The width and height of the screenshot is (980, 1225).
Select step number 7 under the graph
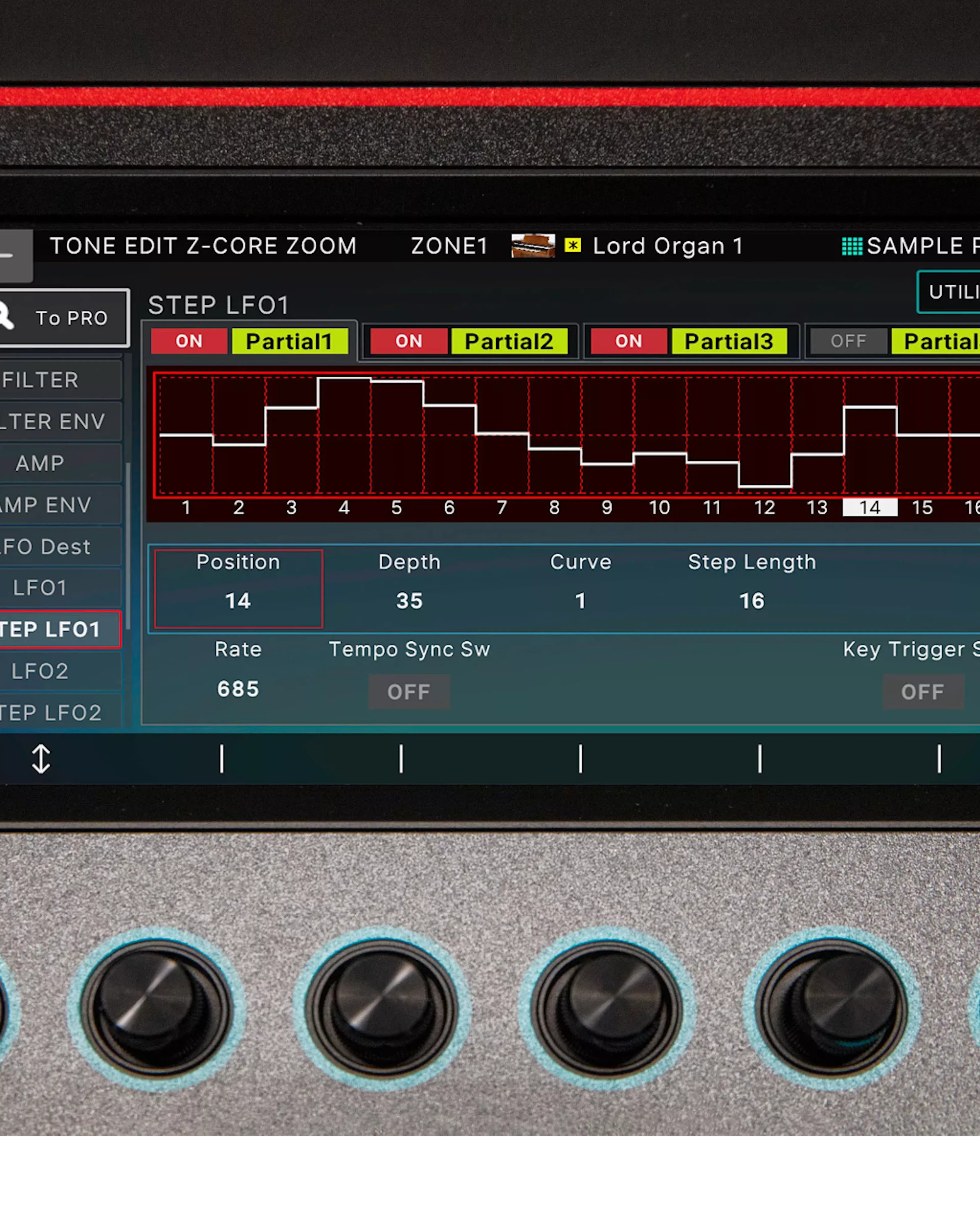(502, 507)
